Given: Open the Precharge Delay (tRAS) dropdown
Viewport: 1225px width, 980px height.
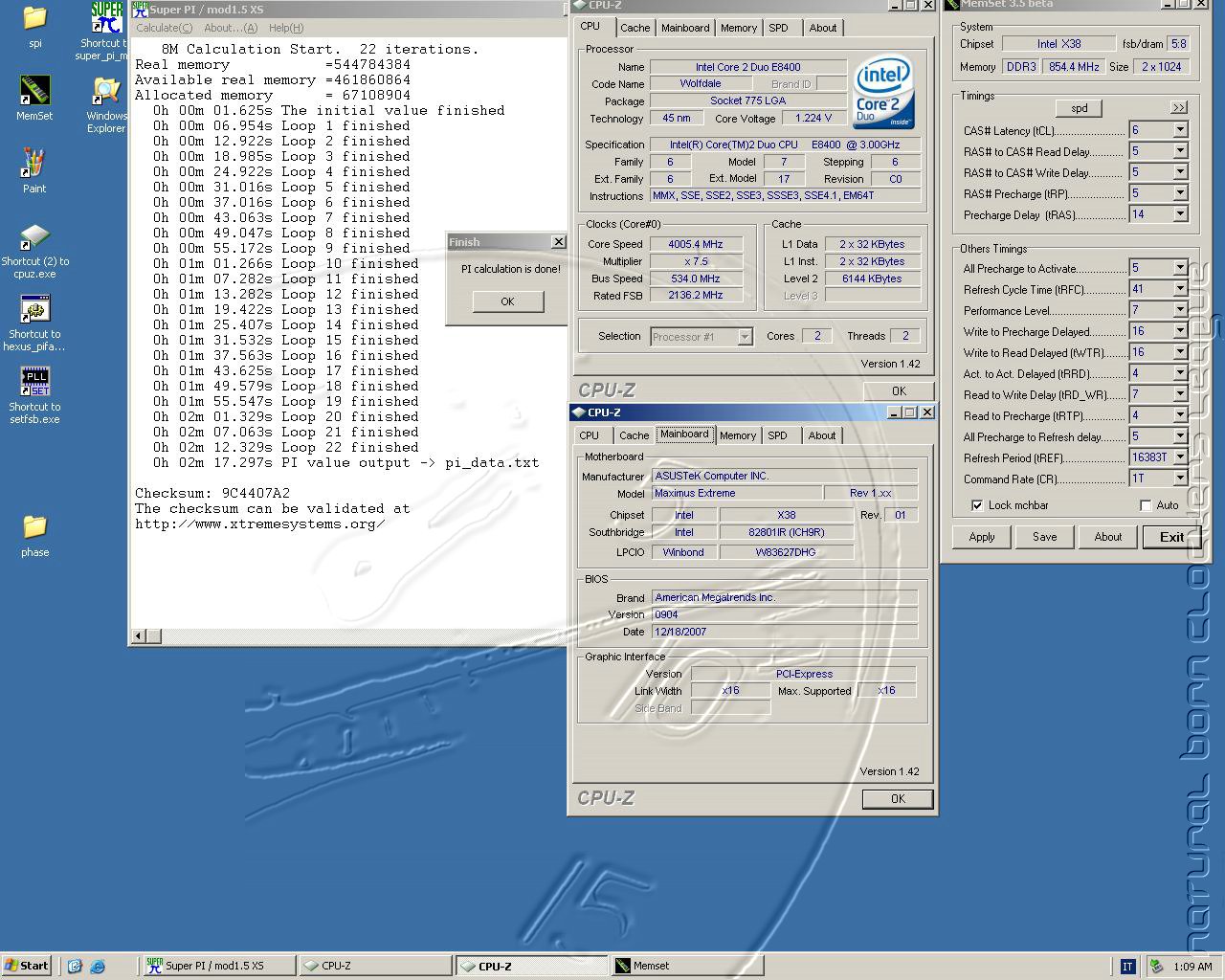Looking at the screenshot, I should 1179,214.
